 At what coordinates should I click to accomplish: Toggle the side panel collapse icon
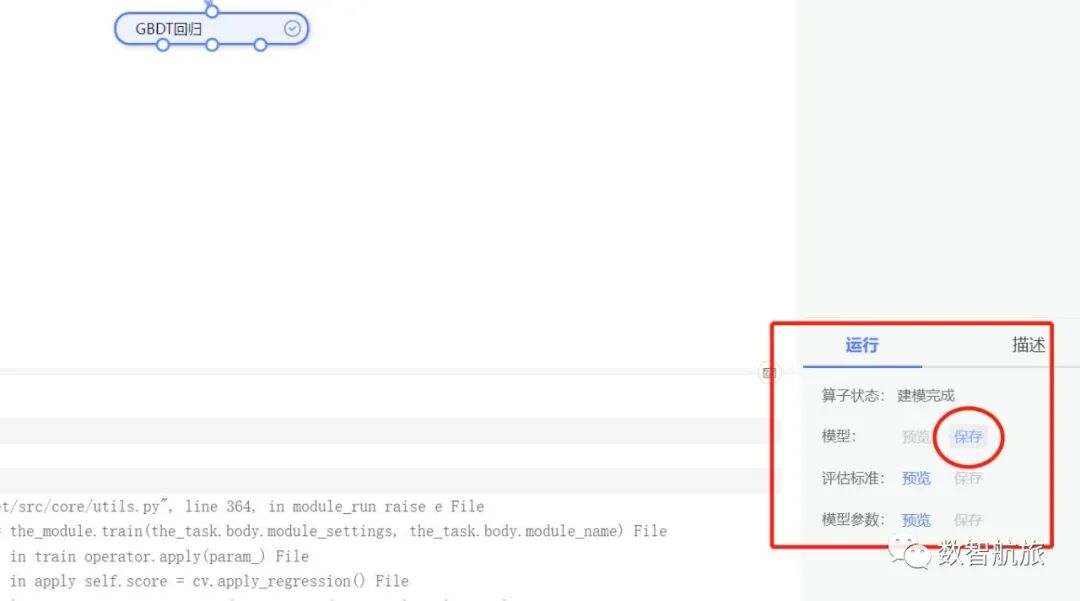(x=769, y=372)
